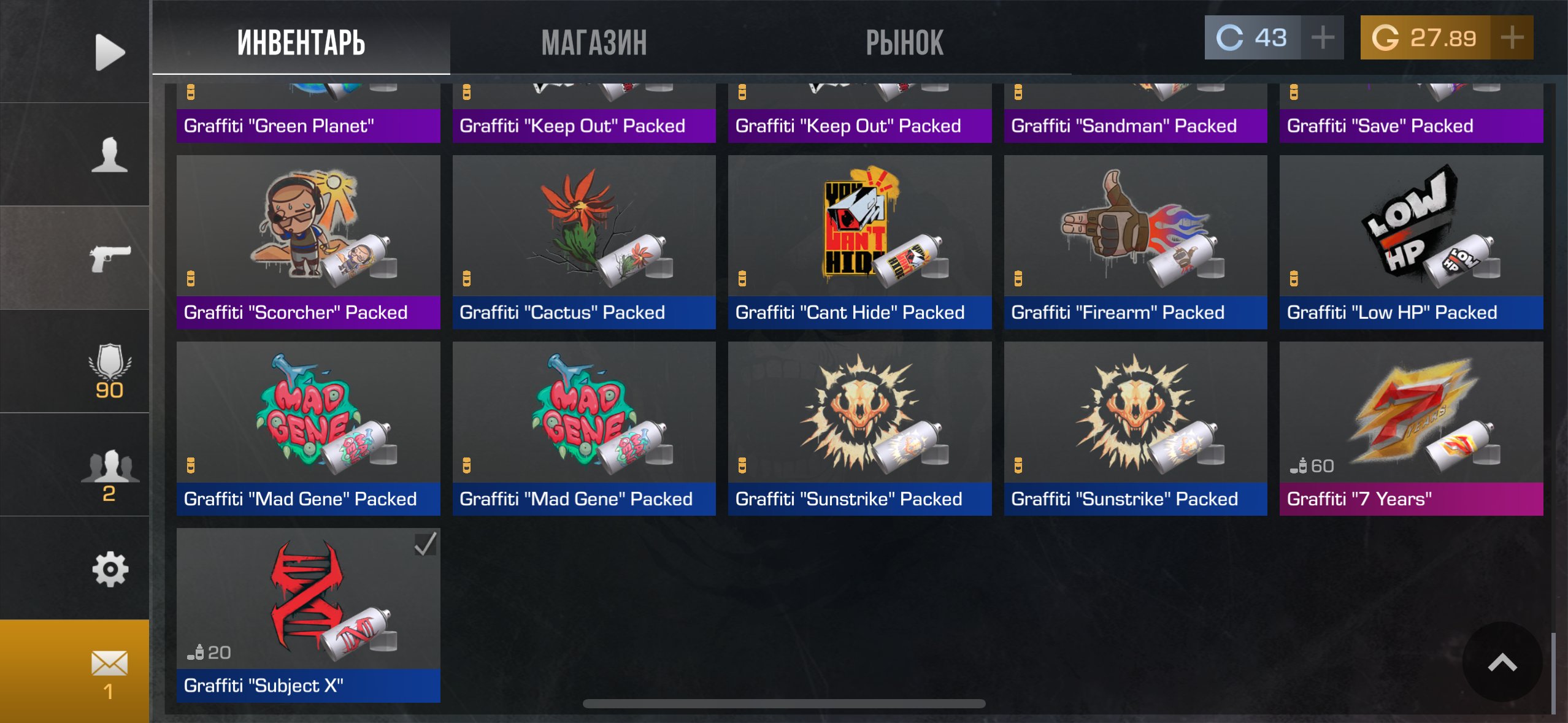The height and width of the screenshot is (723, 1568).
Task: Select the ИНВЕНТАРЬ tab
Action: (x=301, y=42)
